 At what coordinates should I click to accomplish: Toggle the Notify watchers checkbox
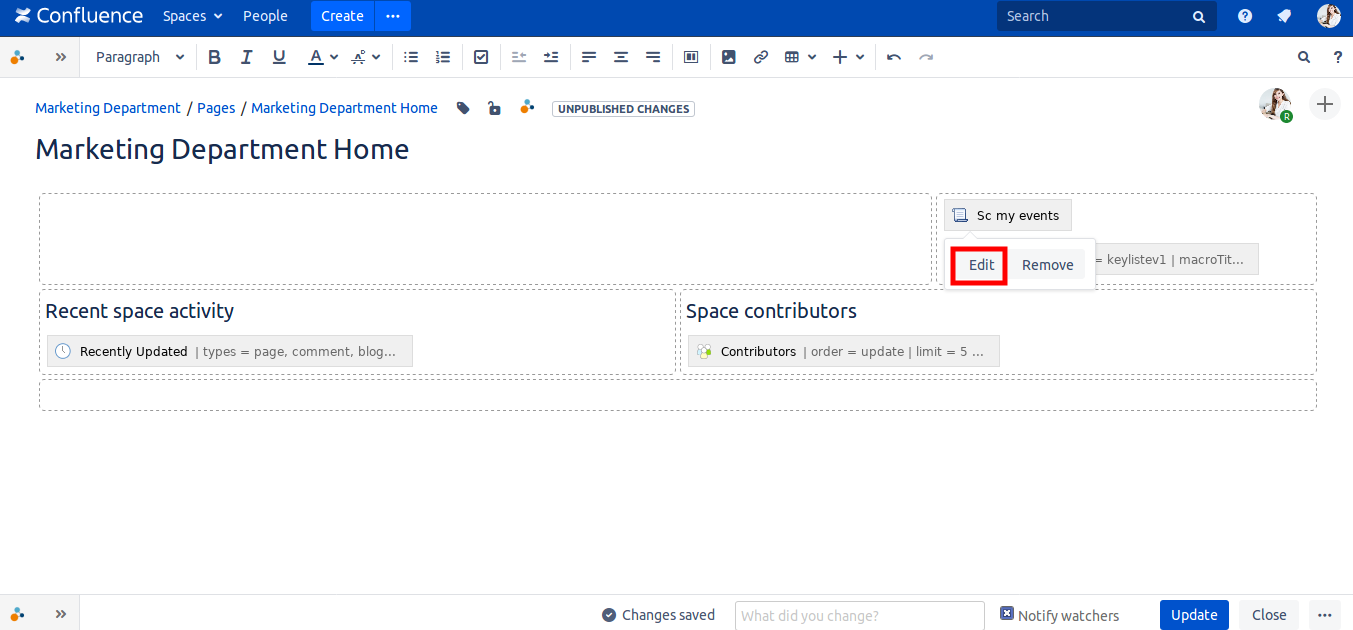pos(1007,614)
